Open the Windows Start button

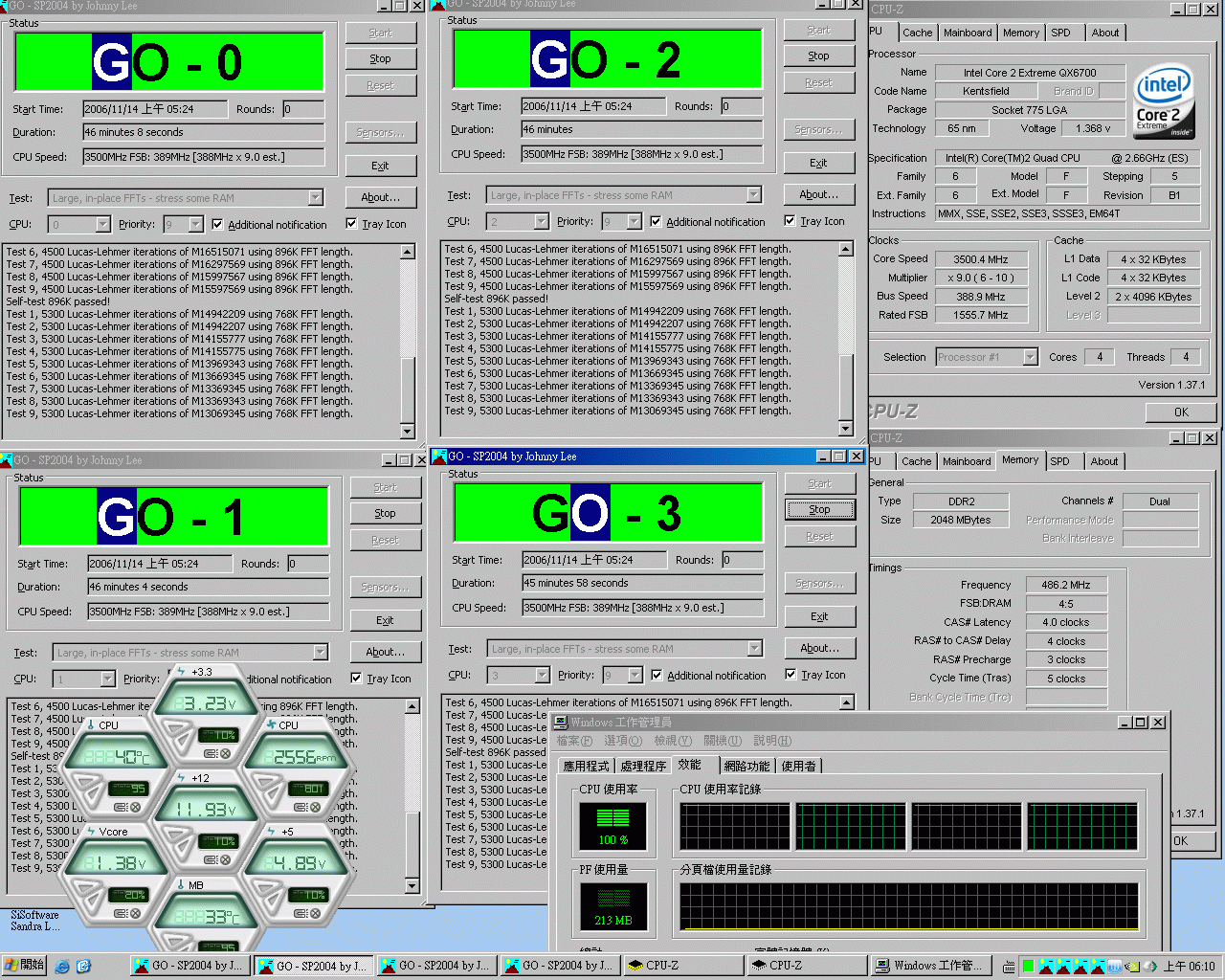click(25, 965)
